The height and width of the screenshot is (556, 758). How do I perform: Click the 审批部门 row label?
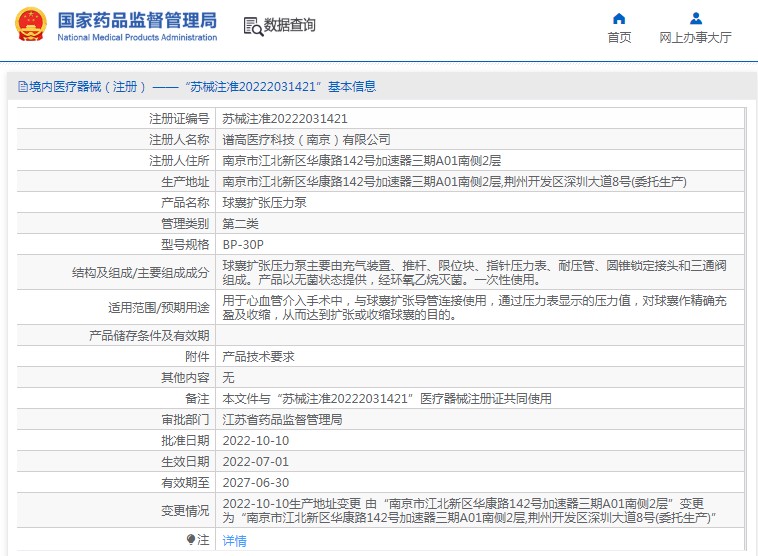[x=185, y=420]
